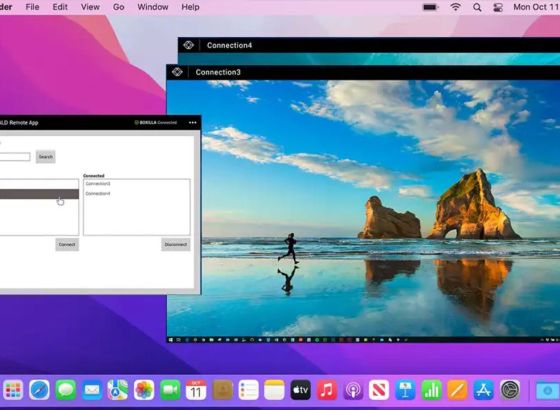This screenshot has height=410, width=560.
Task: Select Connection3 in Connected list
Action: point(98,184)
